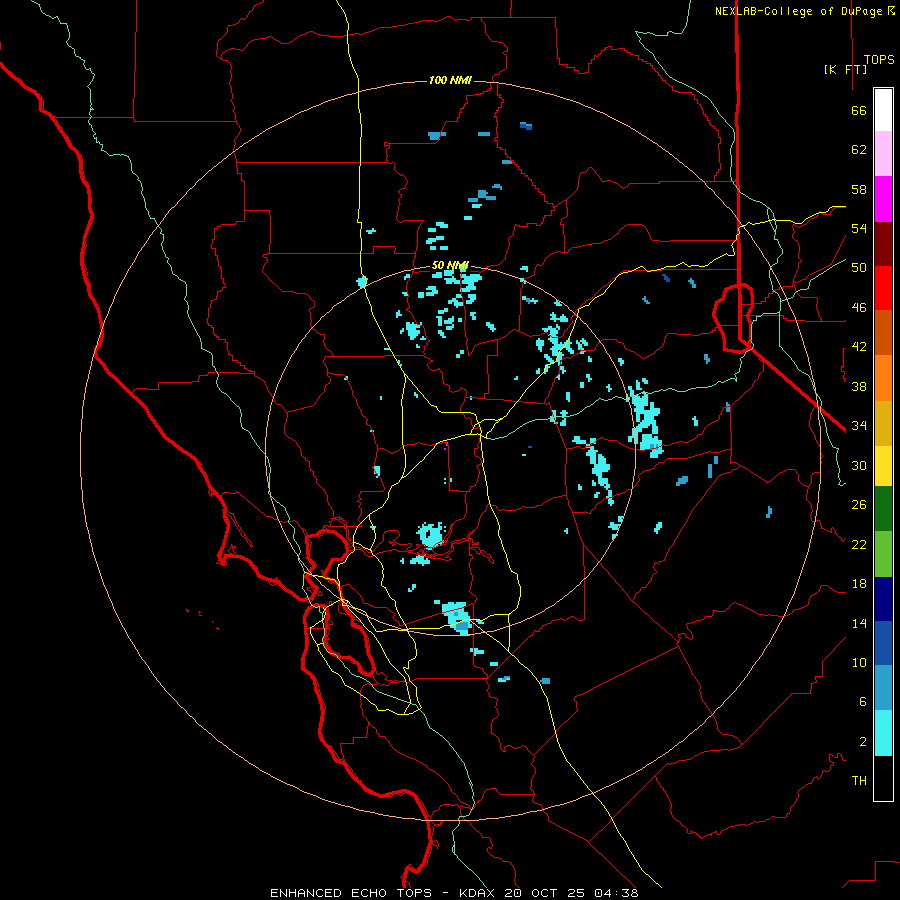
Task: Click the black TH legend swatch
Action: (x=883, y=778)
